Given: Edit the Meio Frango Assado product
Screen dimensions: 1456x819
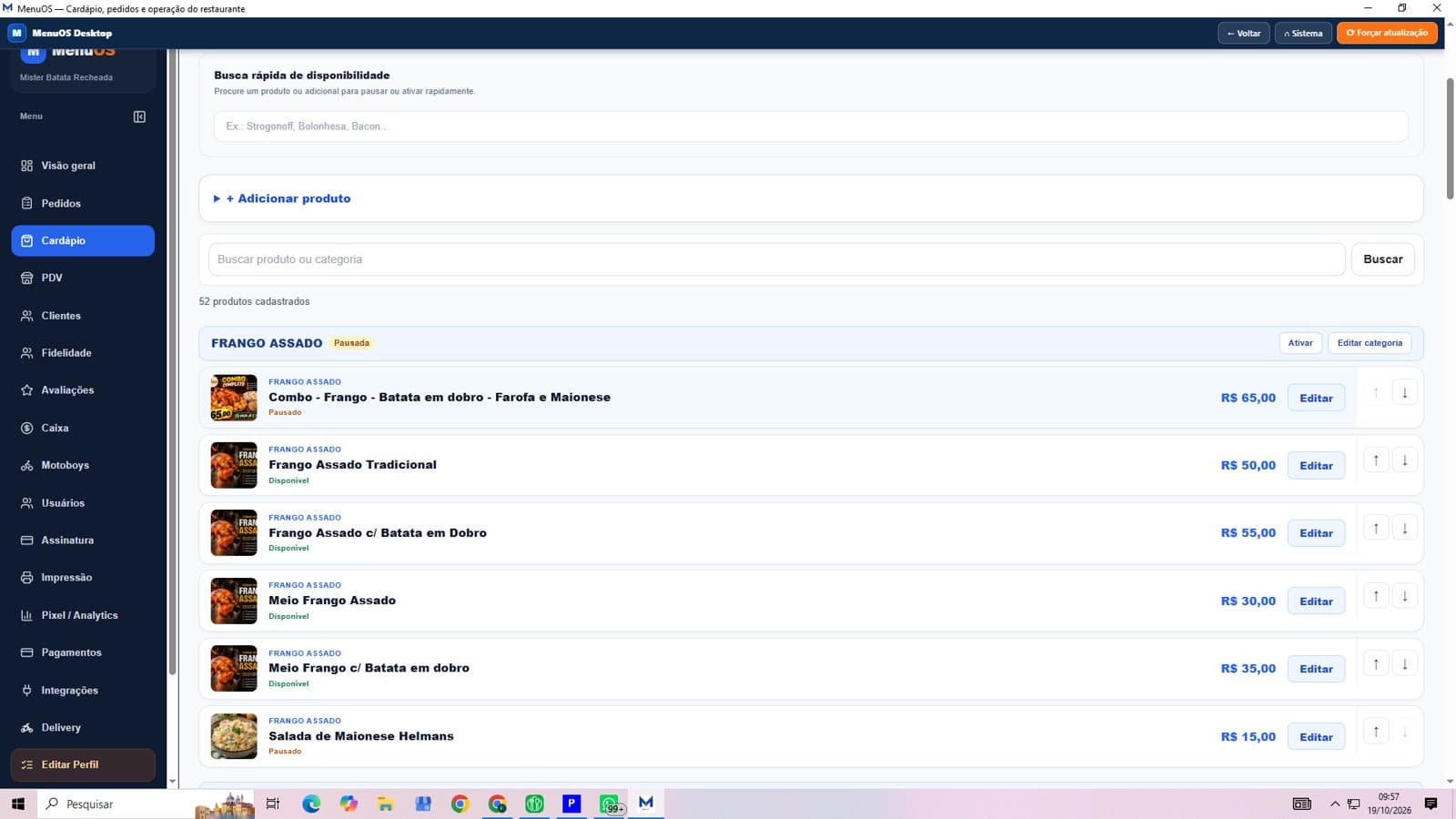Looking at the screenshot, I should (x=1316, y=602).
